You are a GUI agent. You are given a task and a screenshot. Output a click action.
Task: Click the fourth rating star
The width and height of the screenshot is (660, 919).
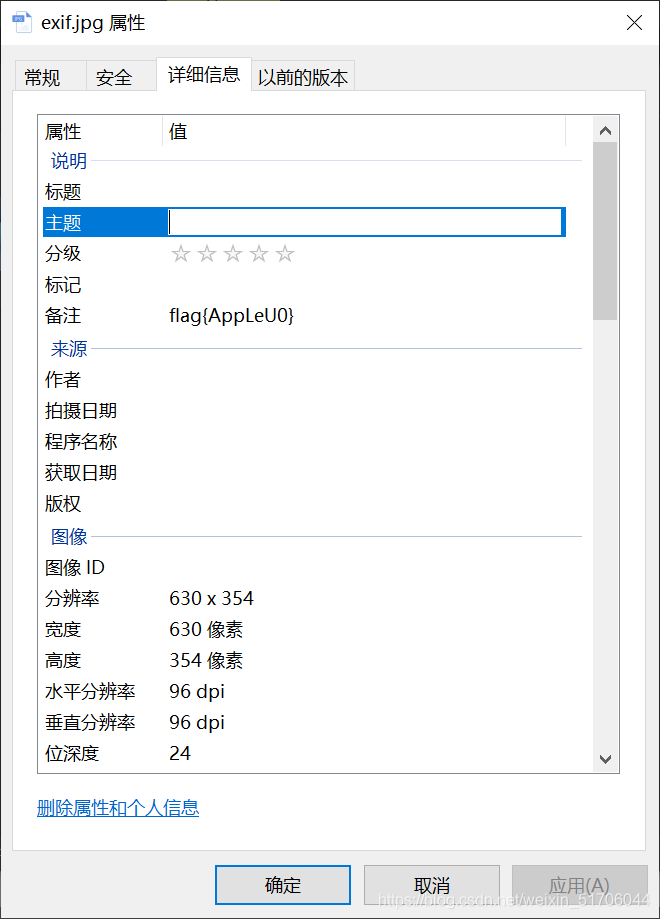click(x=259, y=253)
